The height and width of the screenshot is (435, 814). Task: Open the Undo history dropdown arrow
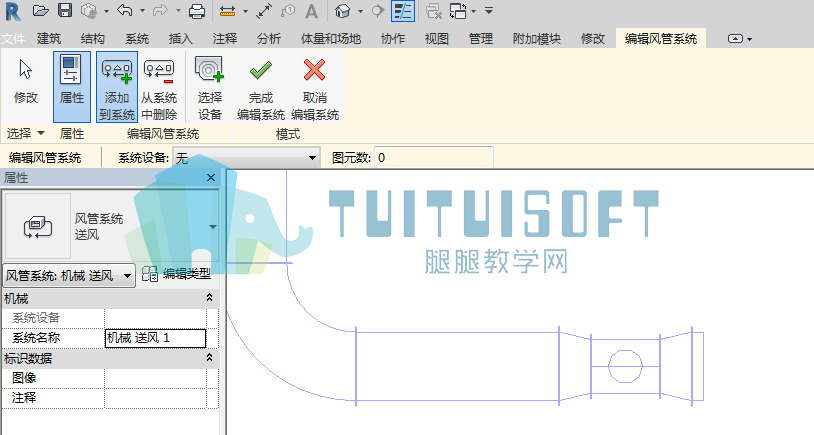point(142,11)
